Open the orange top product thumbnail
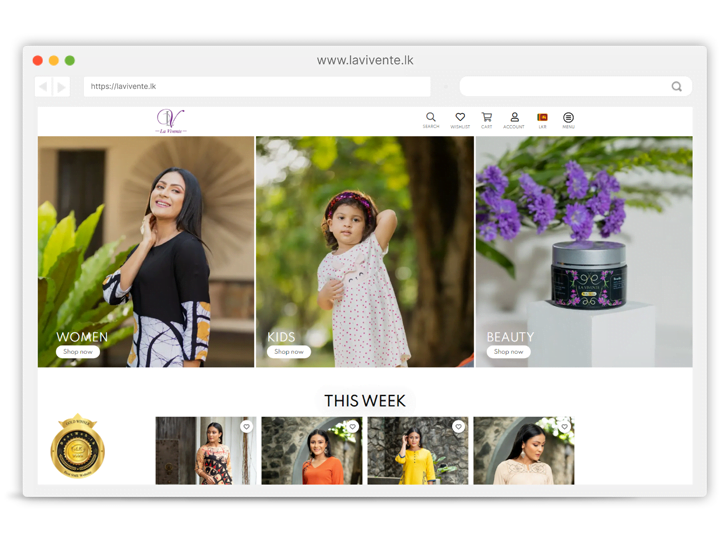Screen dimensions: 727x544 pos(310,455)
